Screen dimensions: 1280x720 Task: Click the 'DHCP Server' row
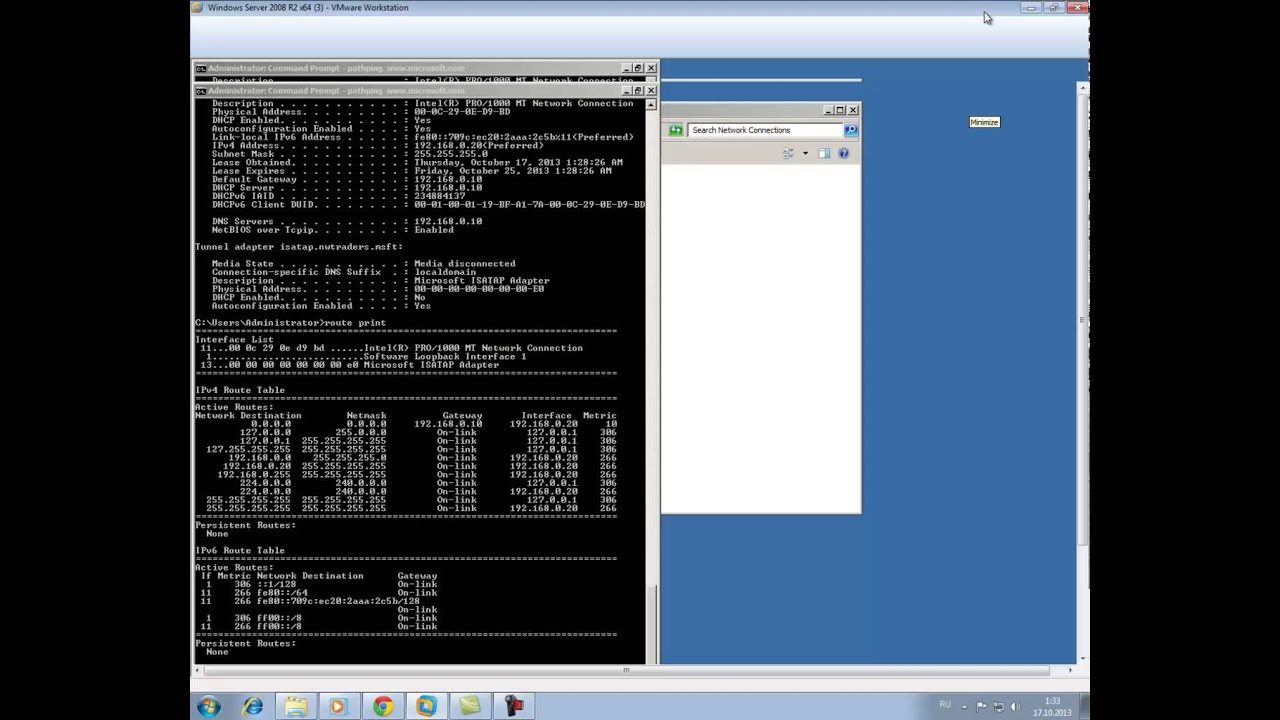(x=347, y=188)
